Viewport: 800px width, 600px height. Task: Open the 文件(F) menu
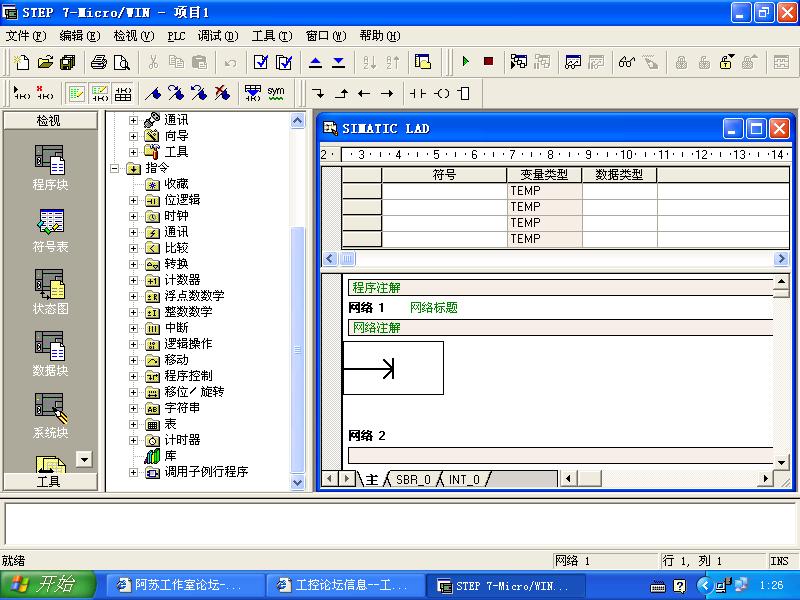pos(26,36)
